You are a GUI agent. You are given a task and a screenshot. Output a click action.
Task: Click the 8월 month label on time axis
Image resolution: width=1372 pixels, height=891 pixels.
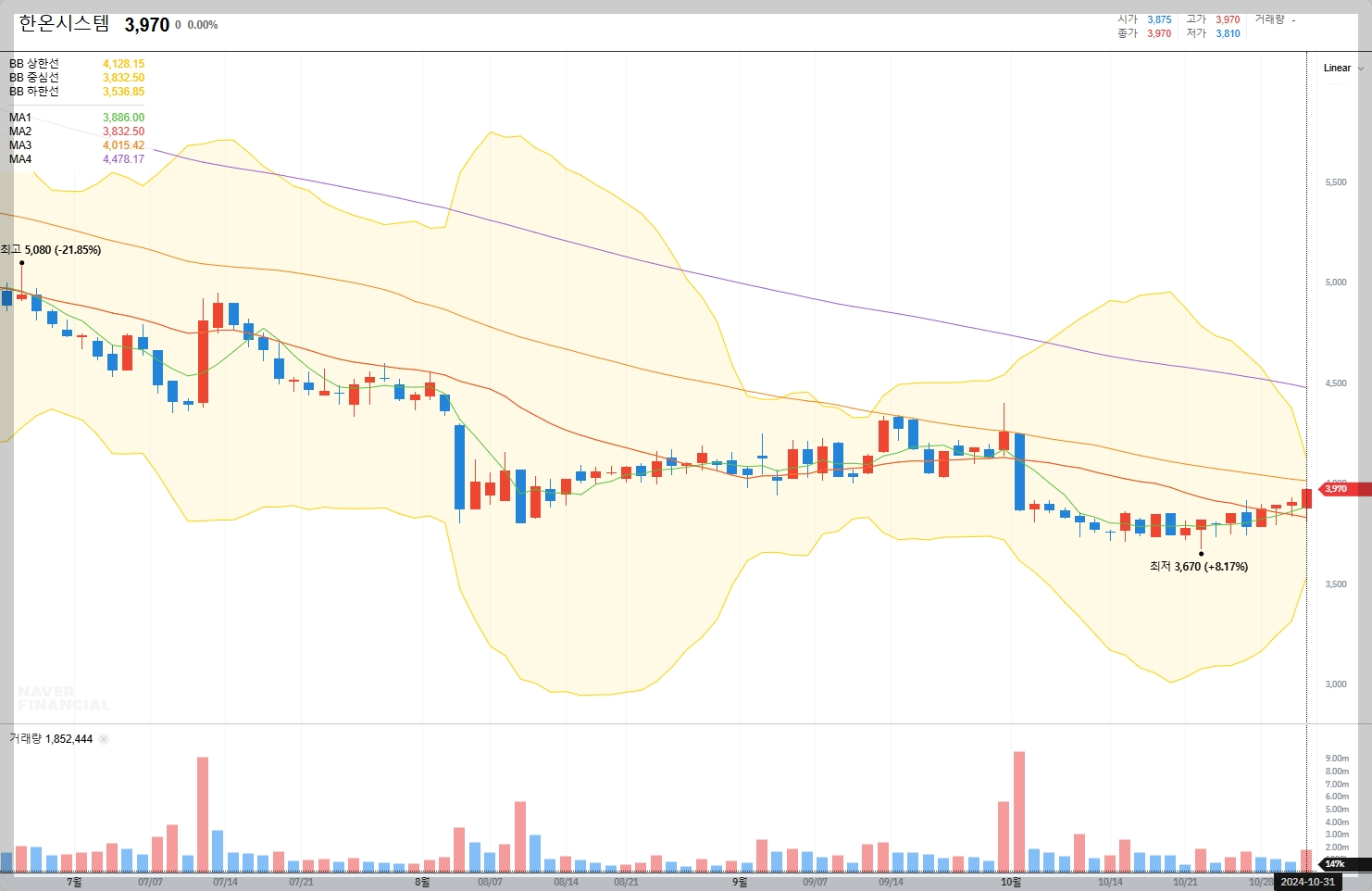coord(422,883)
